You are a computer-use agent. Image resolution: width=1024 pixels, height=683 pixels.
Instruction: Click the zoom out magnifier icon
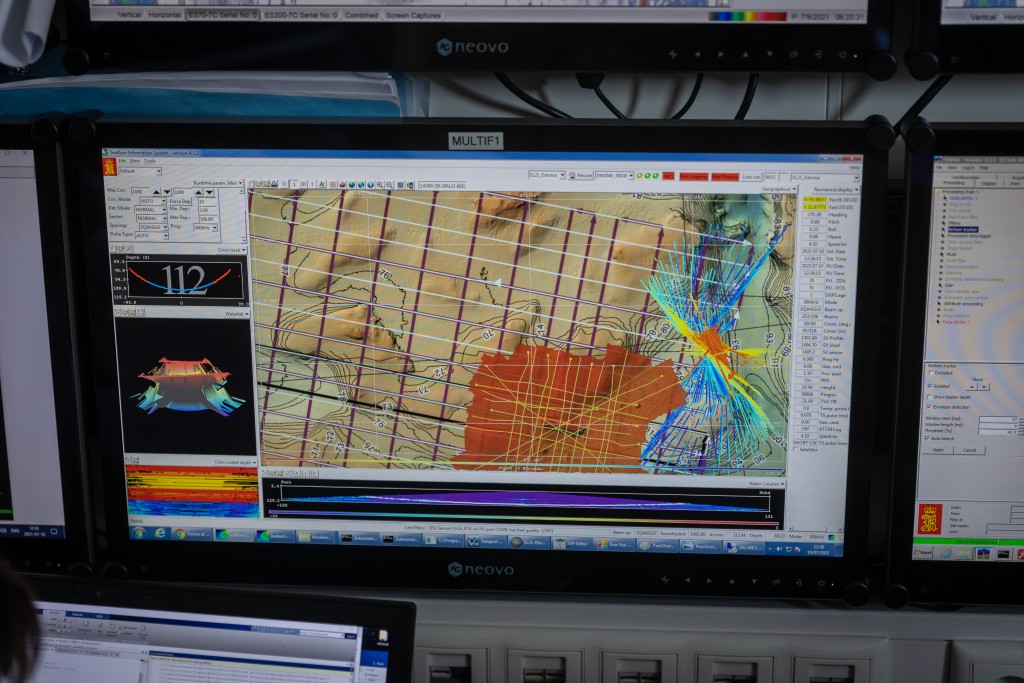pyautogui.click(x=387, y=185)
